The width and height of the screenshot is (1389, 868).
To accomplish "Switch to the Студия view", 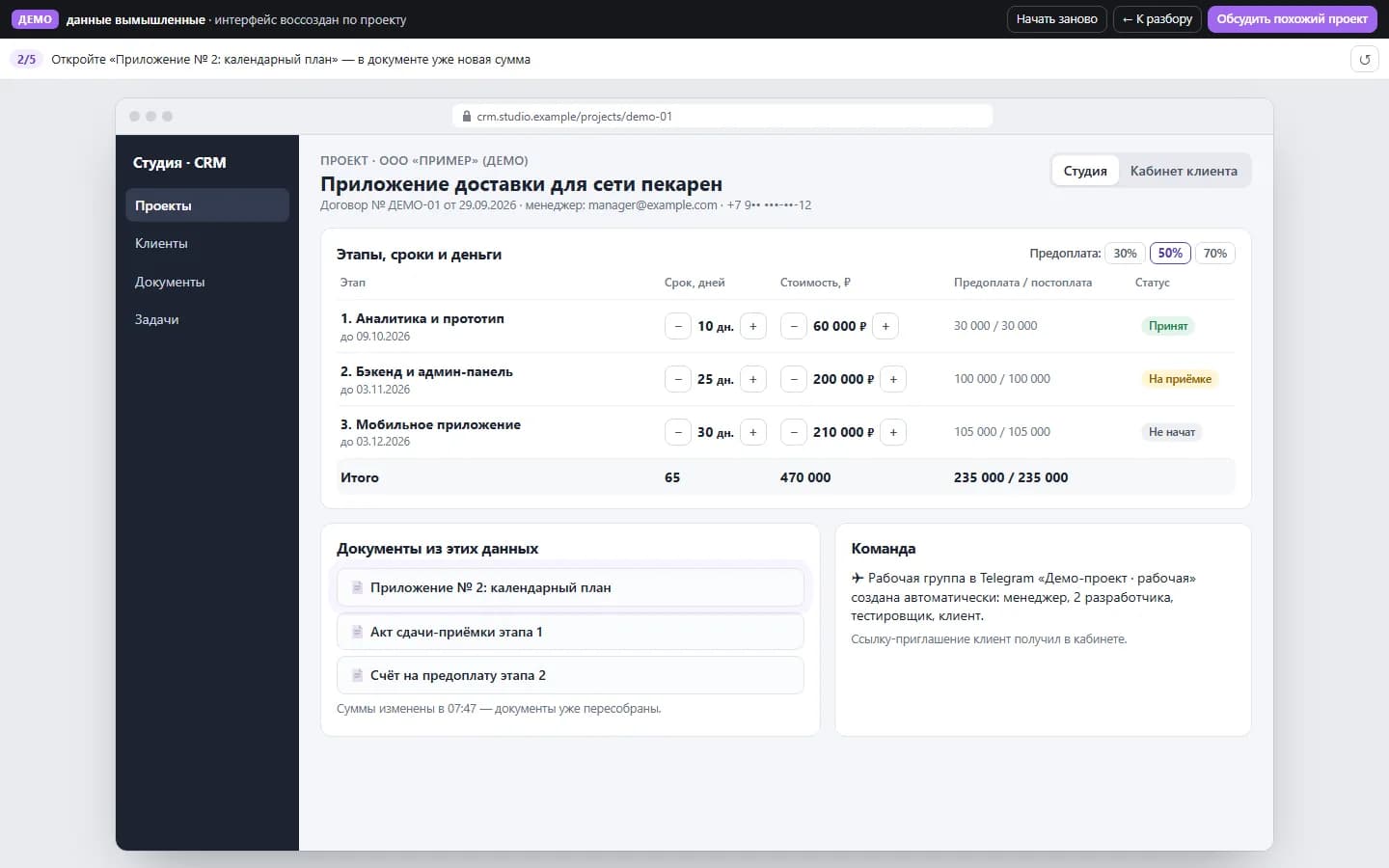I will pyautogui.click(x=1085, y=171).
